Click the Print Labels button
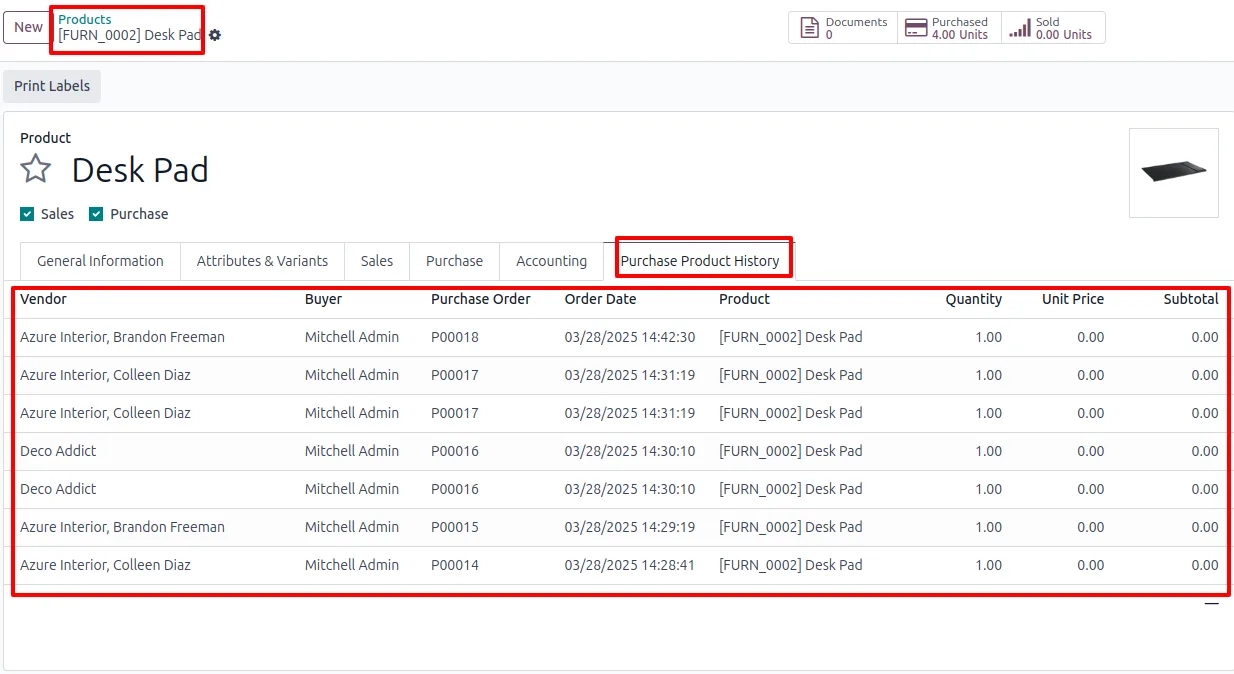This screenshot has height=674, width=1234. [x=52, y=86]
